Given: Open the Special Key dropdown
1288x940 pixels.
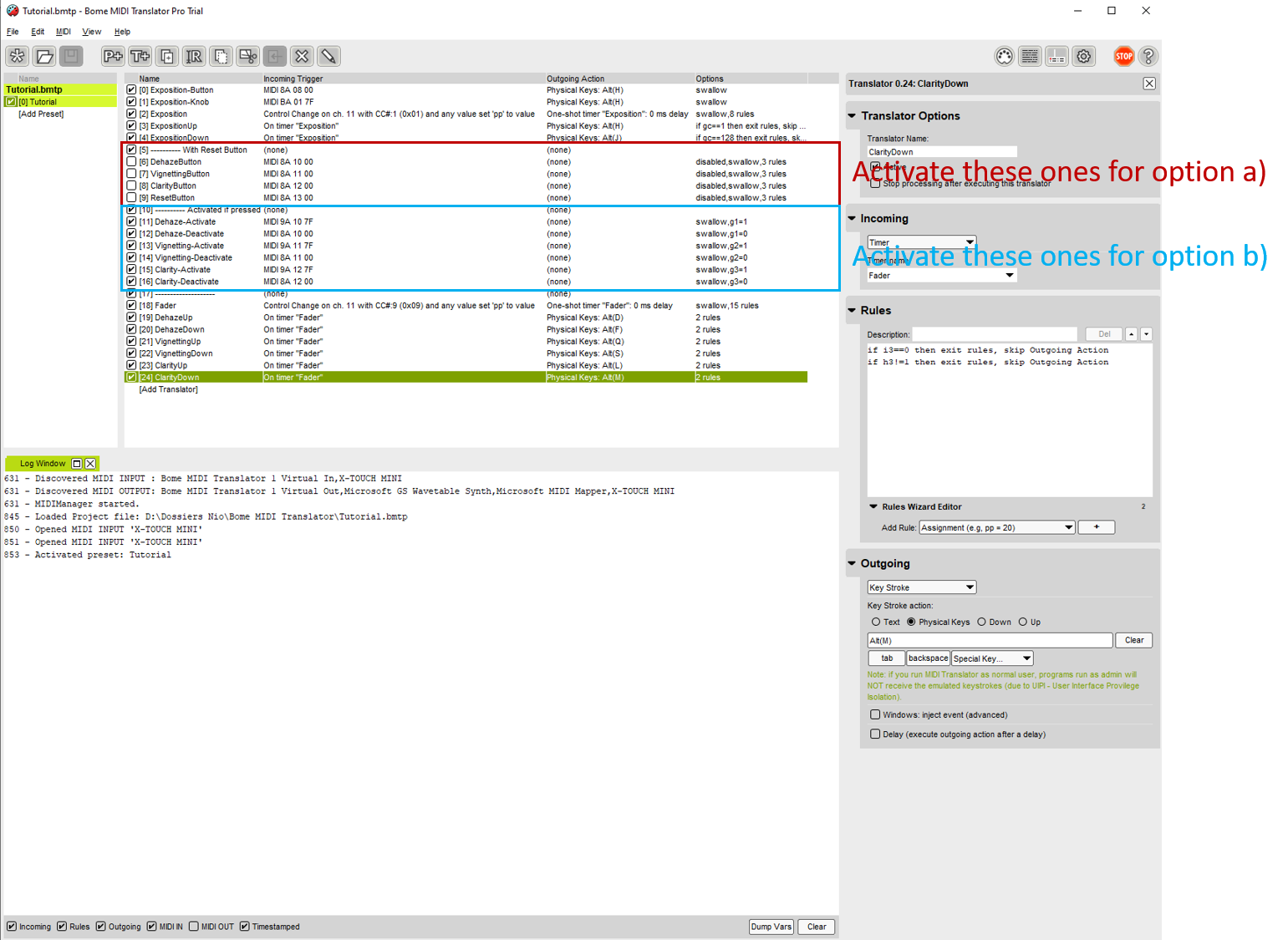Looking at the screenshot, I should 992,658.
